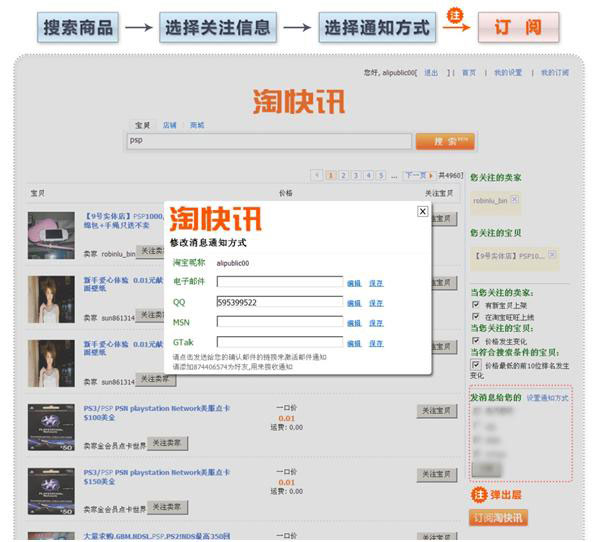Go to results page 3

tap(356, 175)
